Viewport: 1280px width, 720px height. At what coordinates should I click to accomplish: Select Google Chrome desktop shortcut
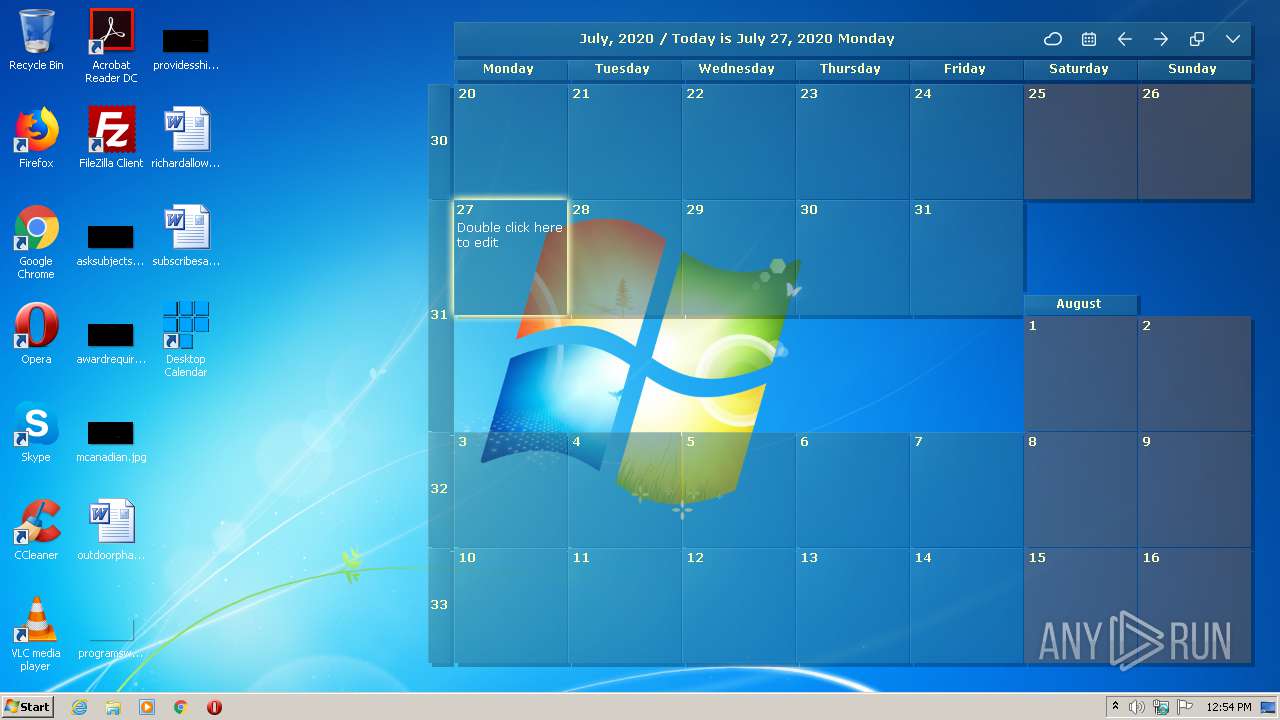[36, 242]
